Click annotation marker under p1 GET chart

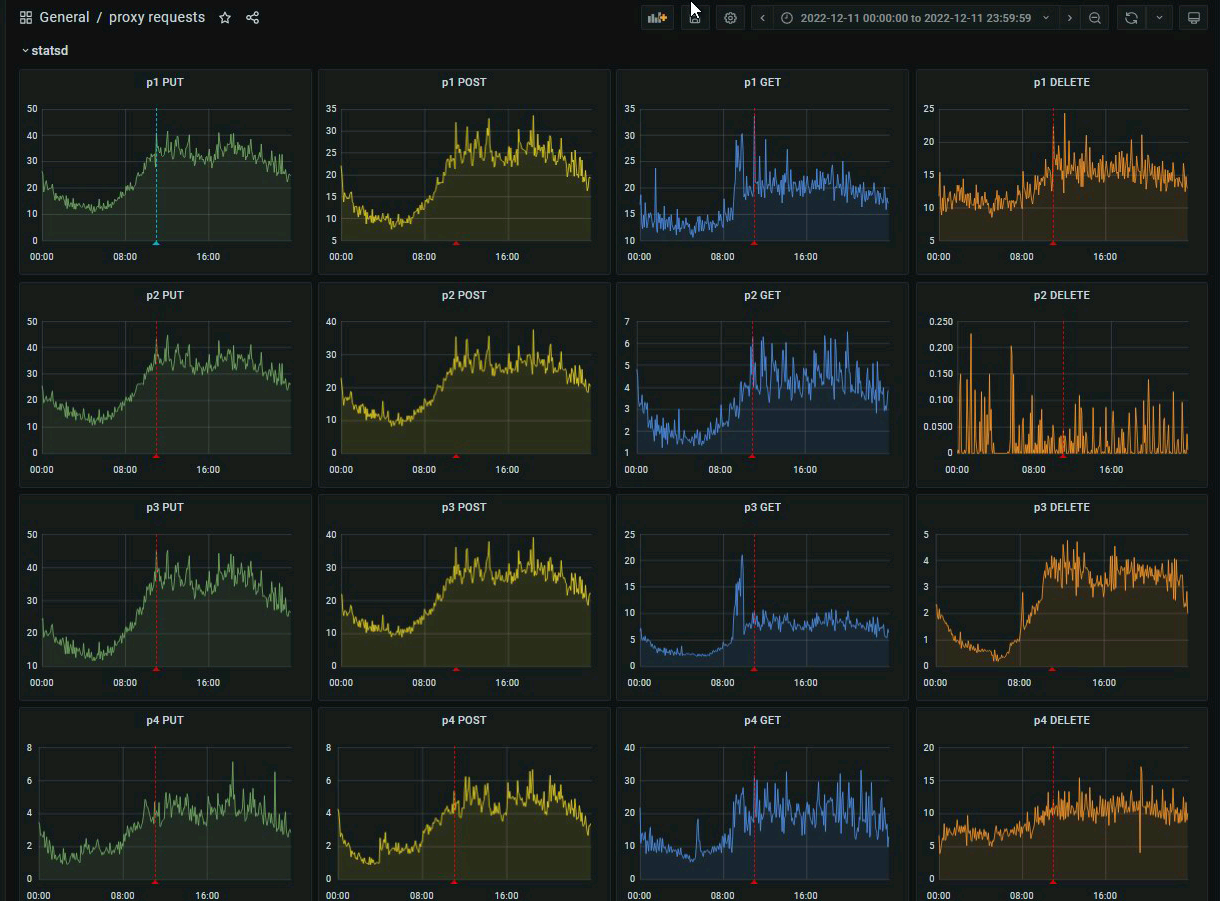(x=754, y=243)
